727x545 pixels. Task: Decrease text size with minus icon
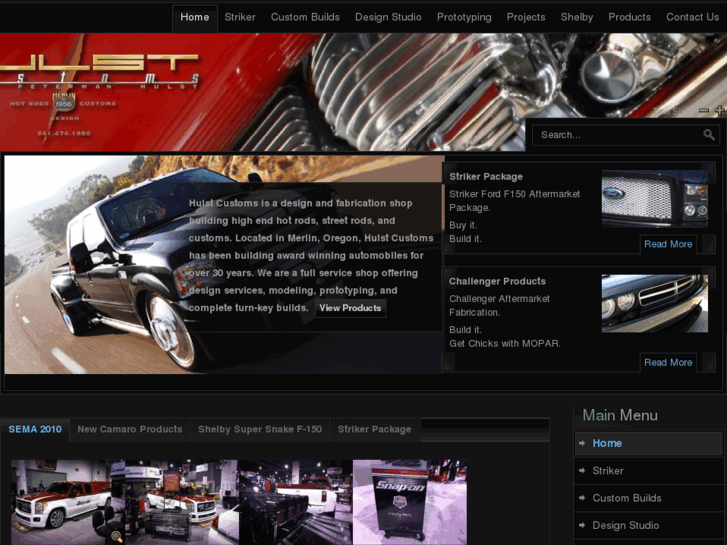704,110
